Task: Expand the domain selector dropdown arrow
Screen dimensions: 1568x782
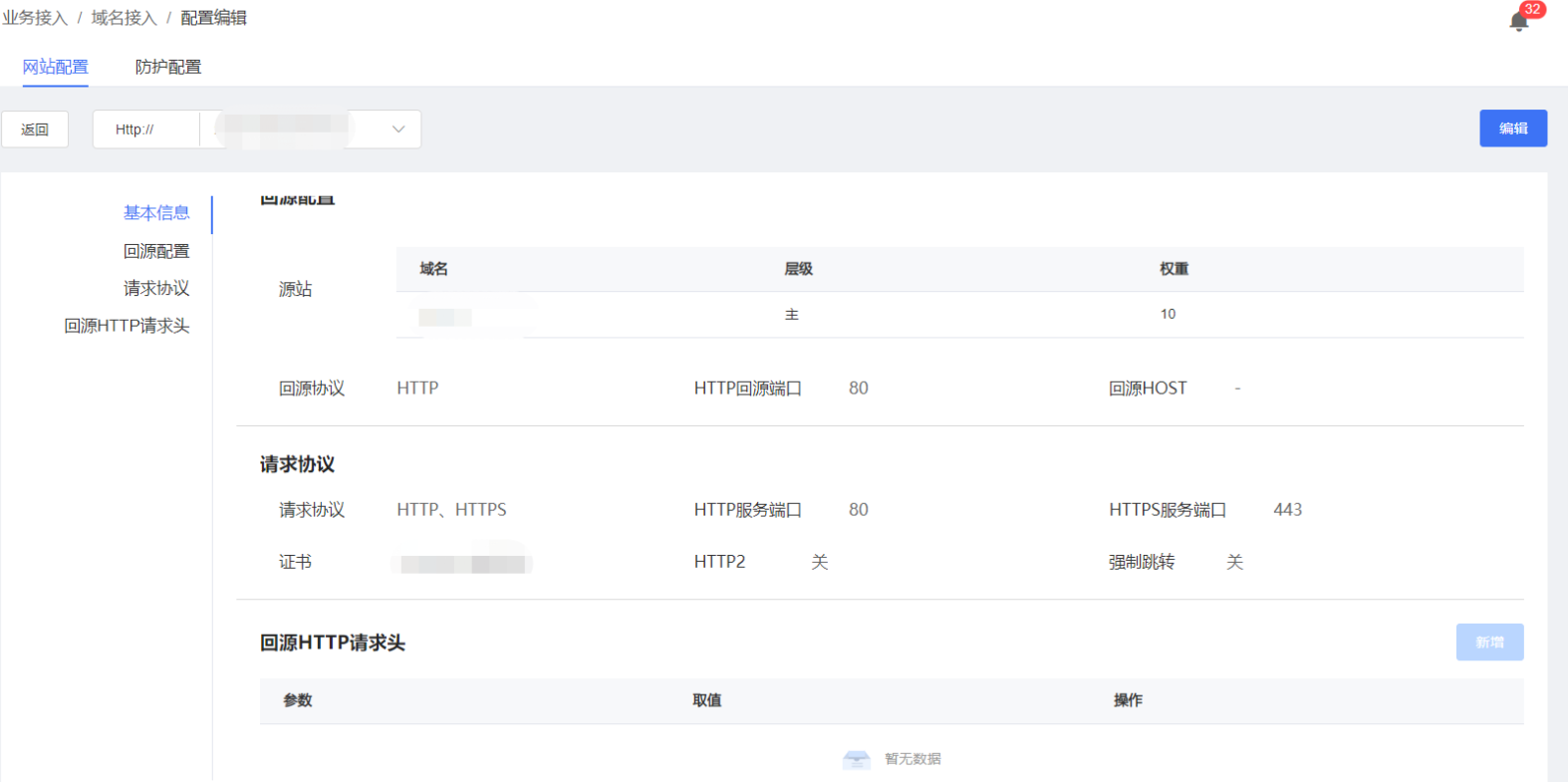Action: coord(398,130)
